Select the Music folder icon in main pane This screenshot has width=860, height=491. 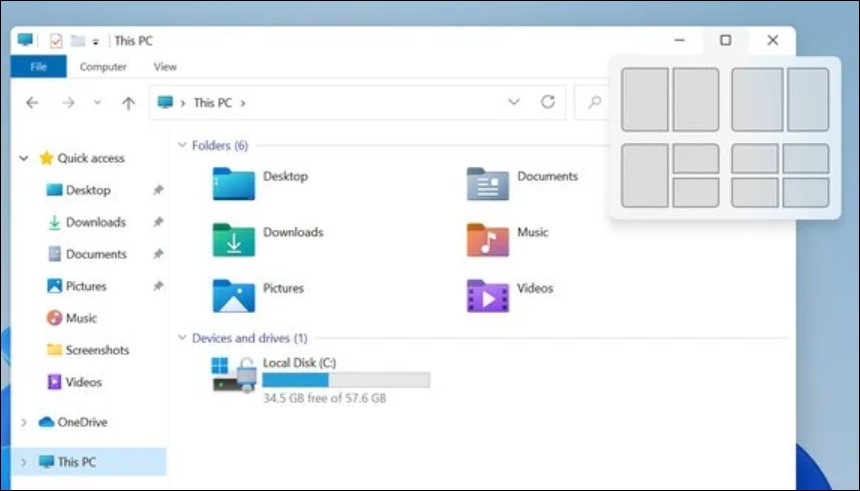(x=488, y=240)
